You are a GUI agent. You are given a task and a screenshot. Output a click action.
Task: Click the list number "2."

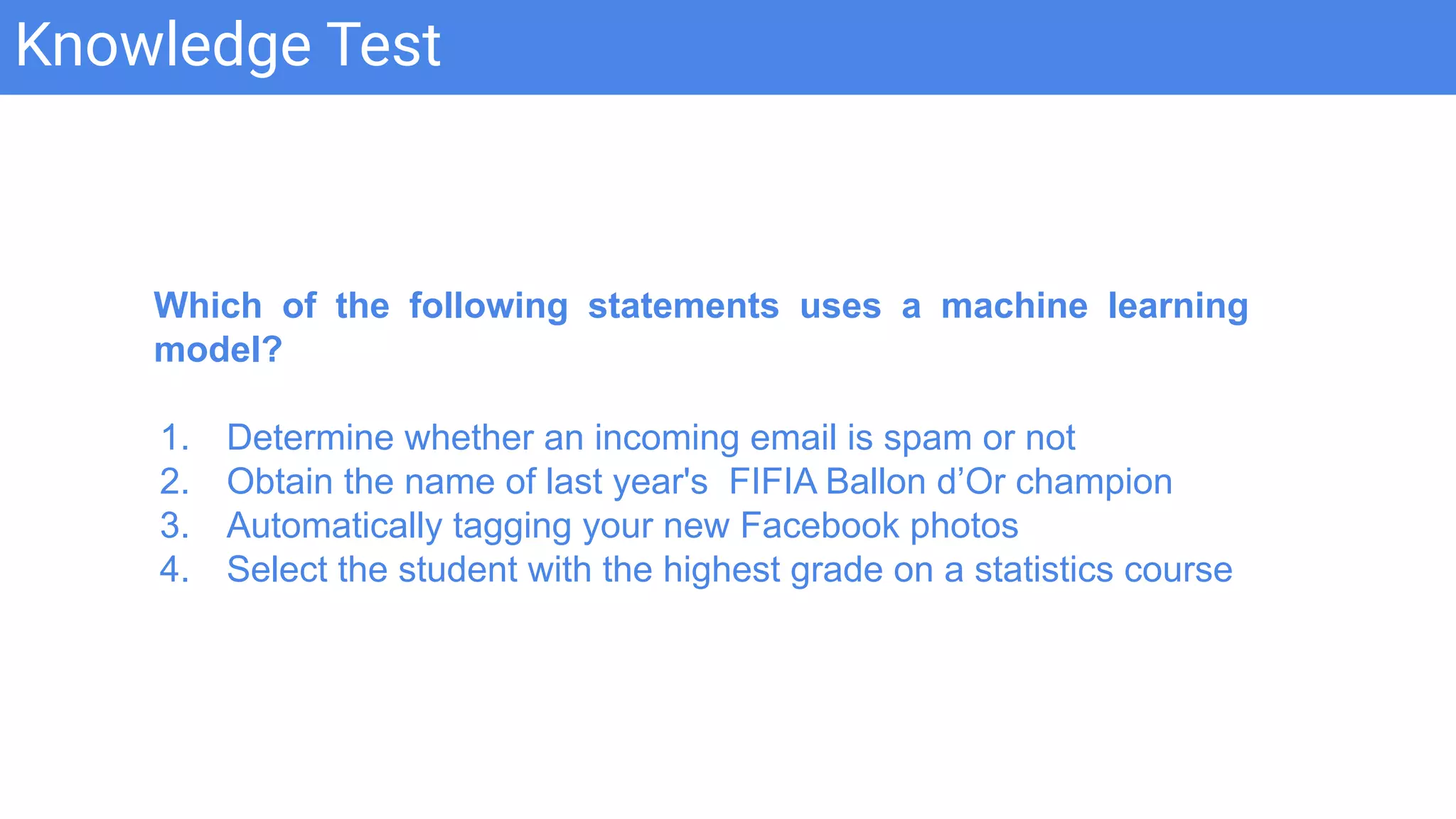coord(174,481)
